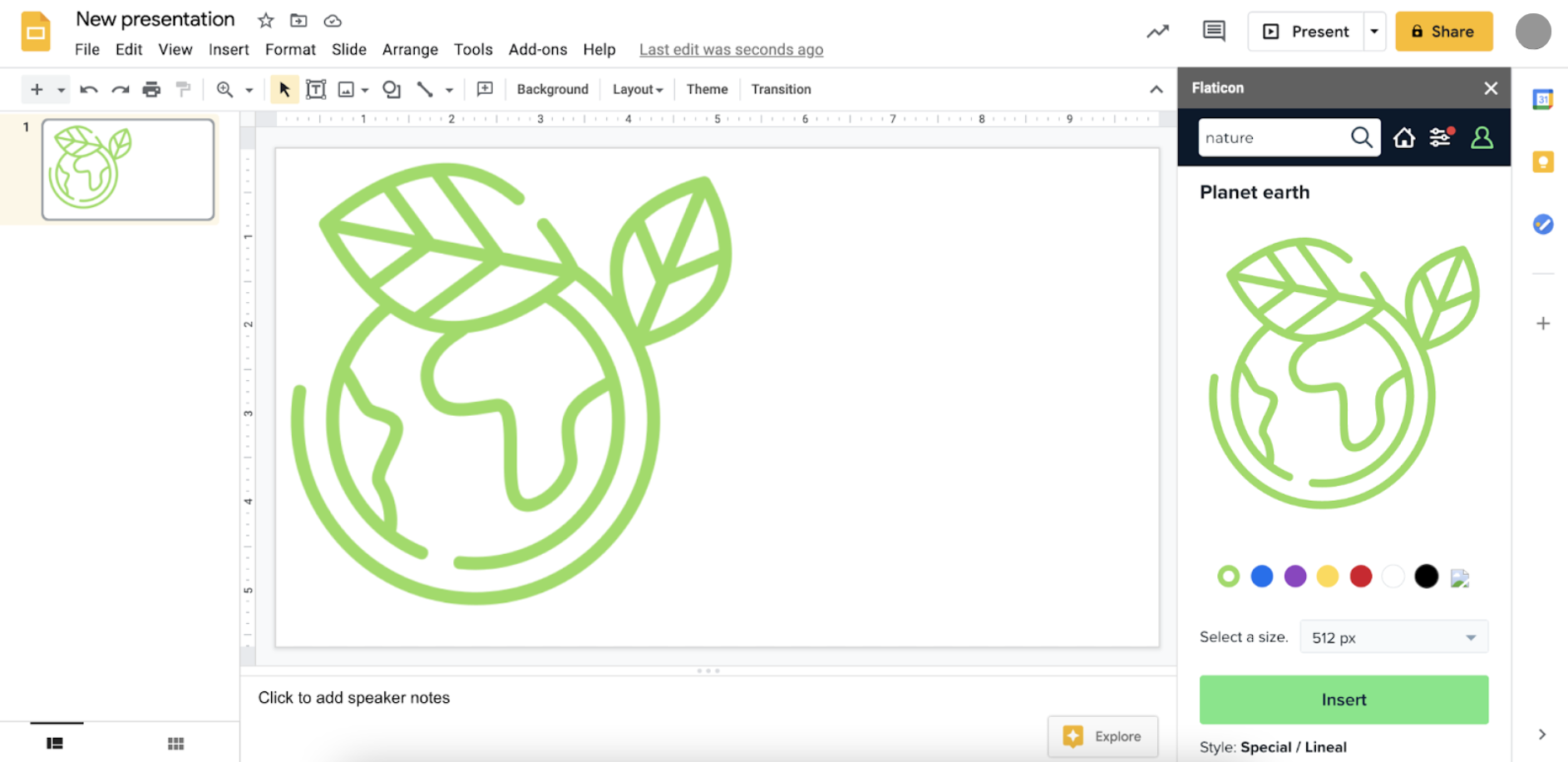Print the presentation
The image size is (1568, 762).
point(151,89)
